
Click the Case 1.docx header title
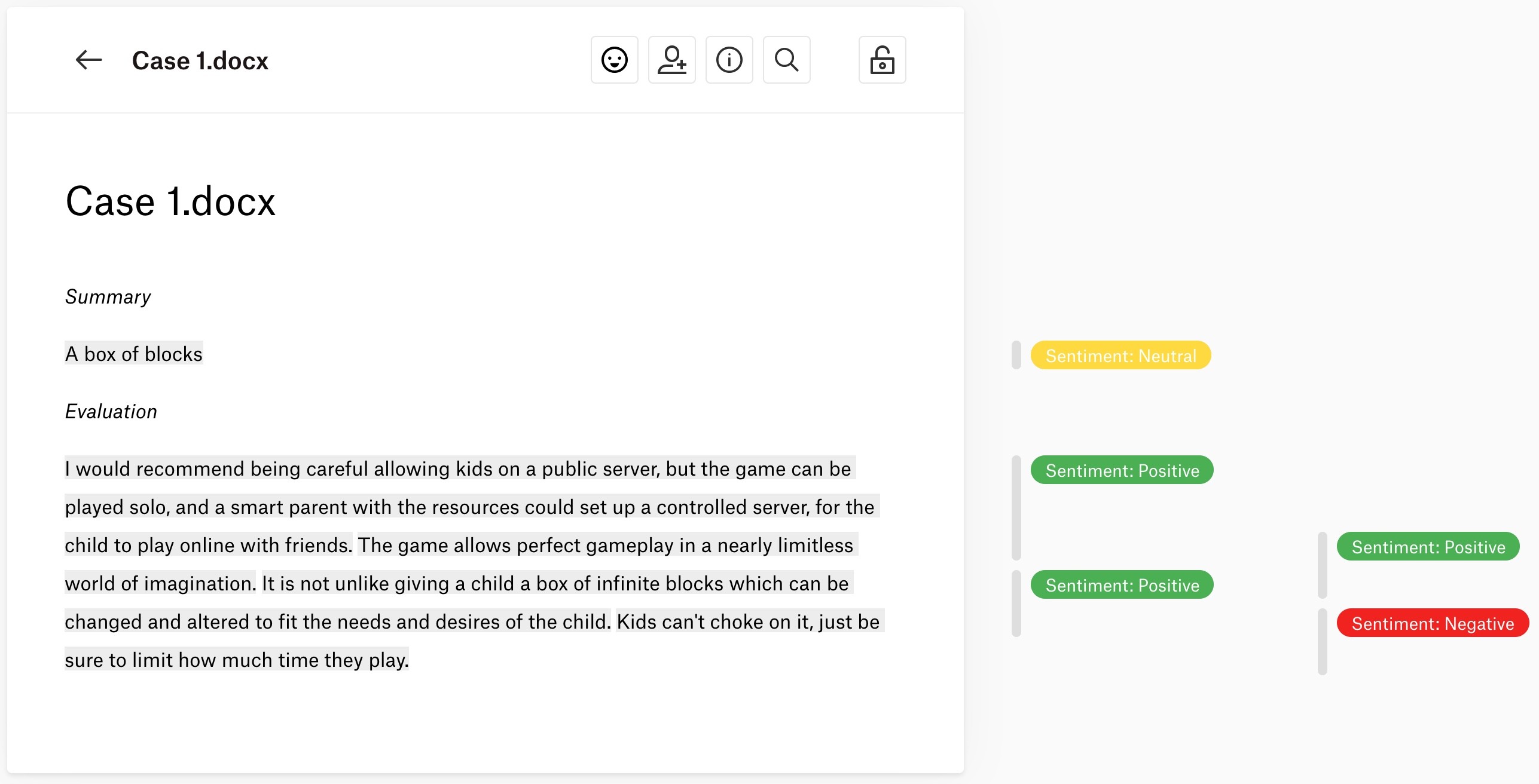tap(200, 61)
